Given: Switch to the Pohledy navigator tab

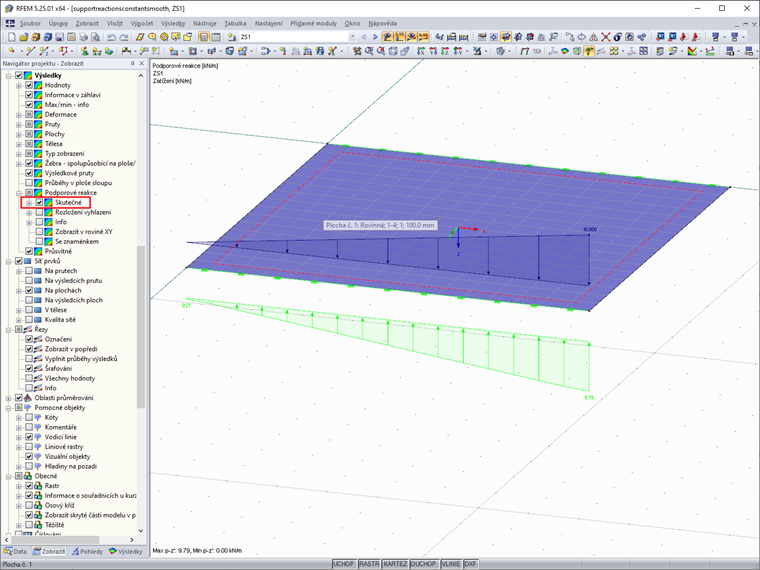Looking at the screenshot, I should pyautogui.click(x=88, y=552).
